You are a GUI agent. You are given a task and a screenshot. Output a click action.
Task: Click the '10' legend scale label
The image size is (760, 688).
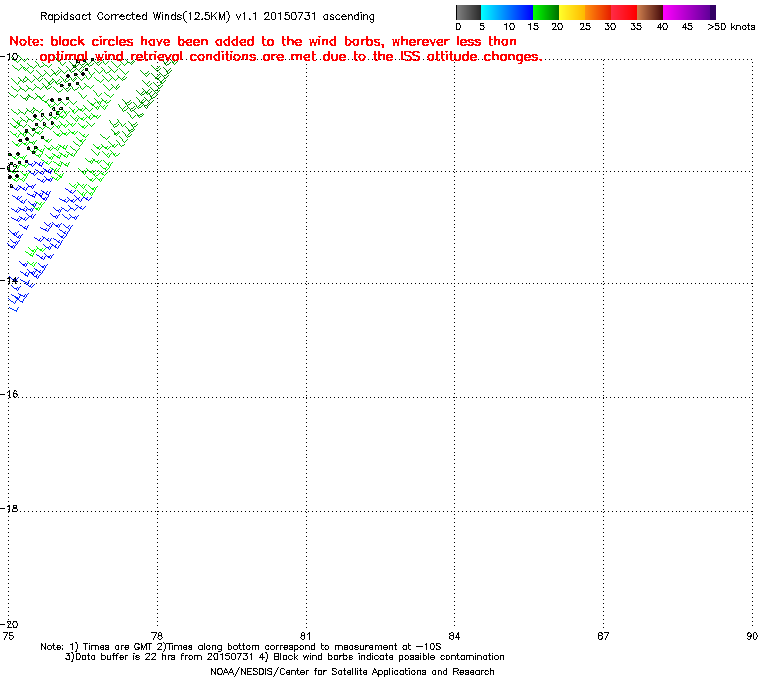coord(509,27)
